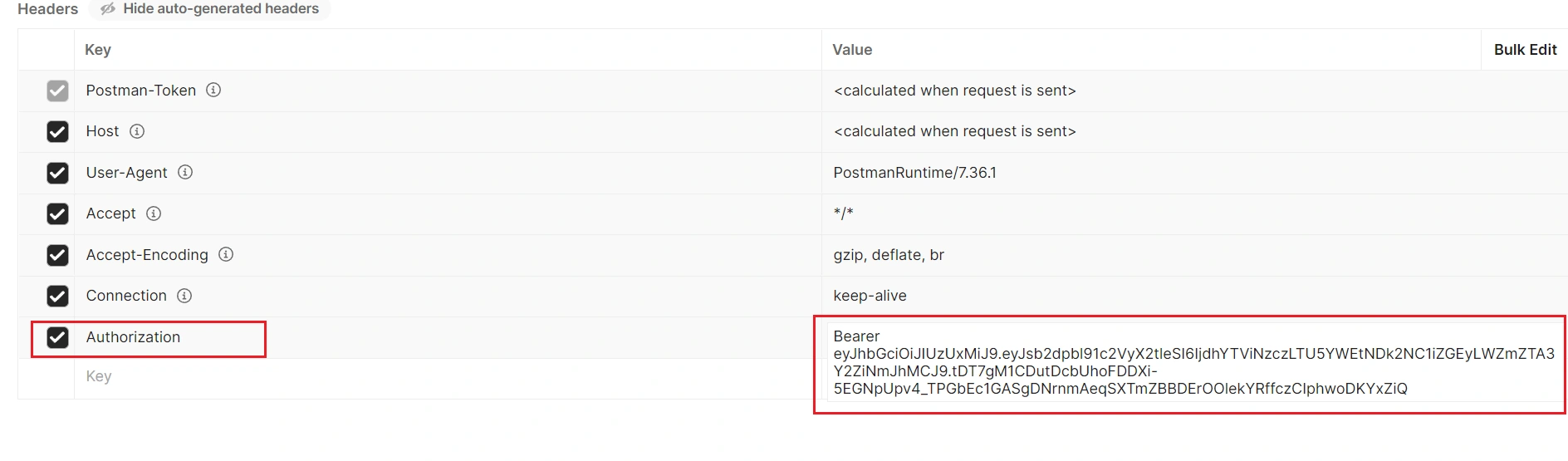Toggle the Authorization header checkbox
Screen dimensions: 1568x461
pyautogui.click(x=57, y=337)
